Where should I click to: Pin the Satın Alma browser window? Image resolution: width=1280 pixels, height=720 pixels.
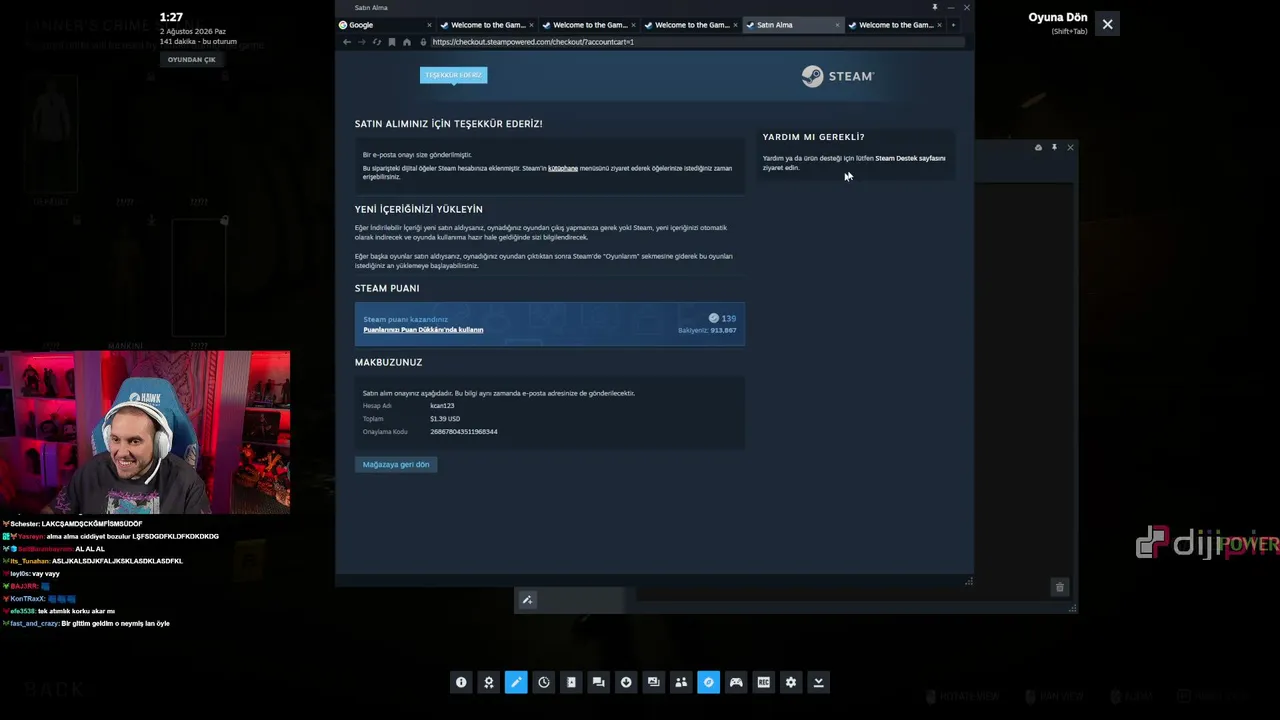(935, 8)
